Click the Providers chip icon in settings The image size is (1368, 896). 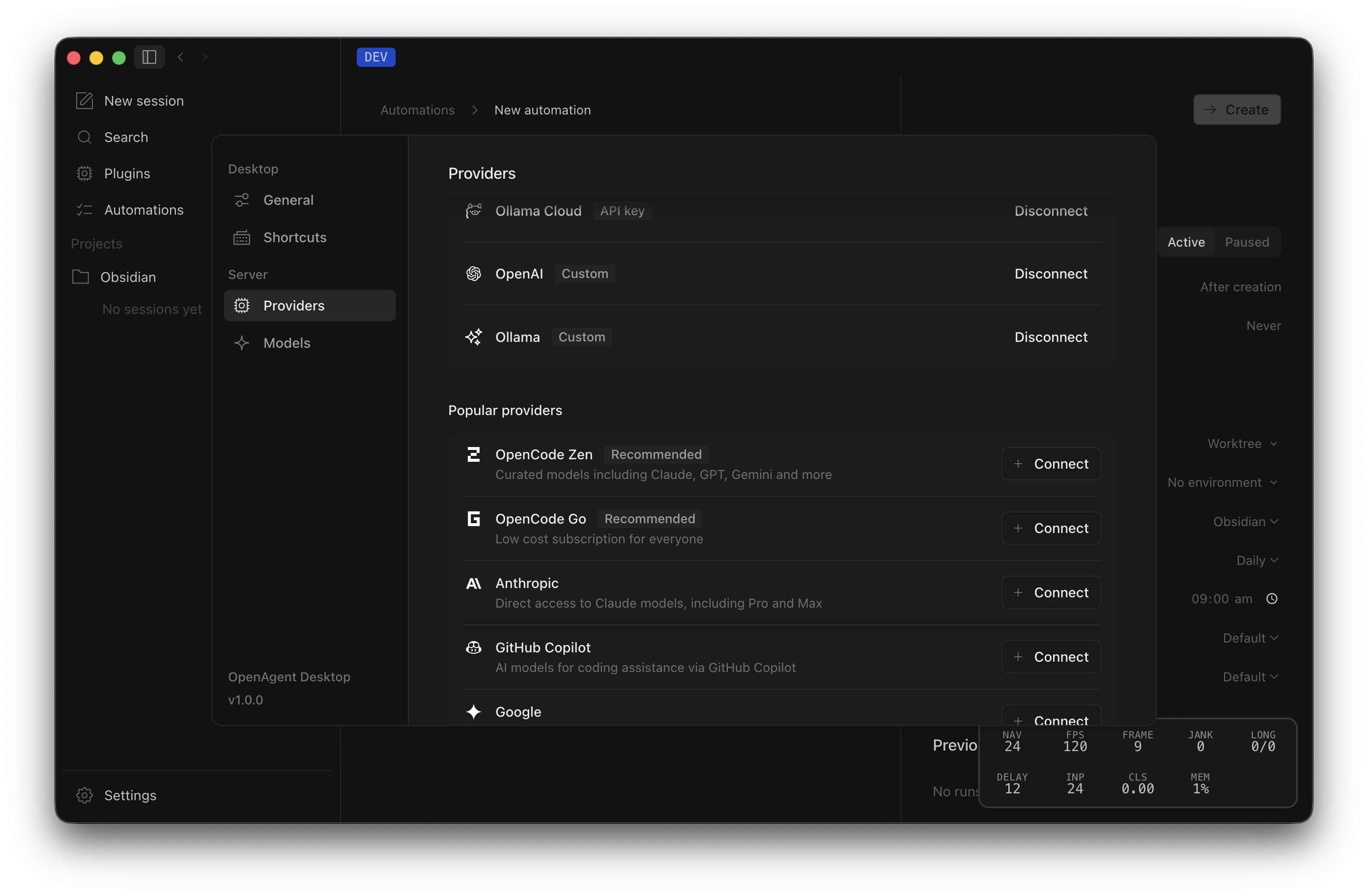pos(241,305)
